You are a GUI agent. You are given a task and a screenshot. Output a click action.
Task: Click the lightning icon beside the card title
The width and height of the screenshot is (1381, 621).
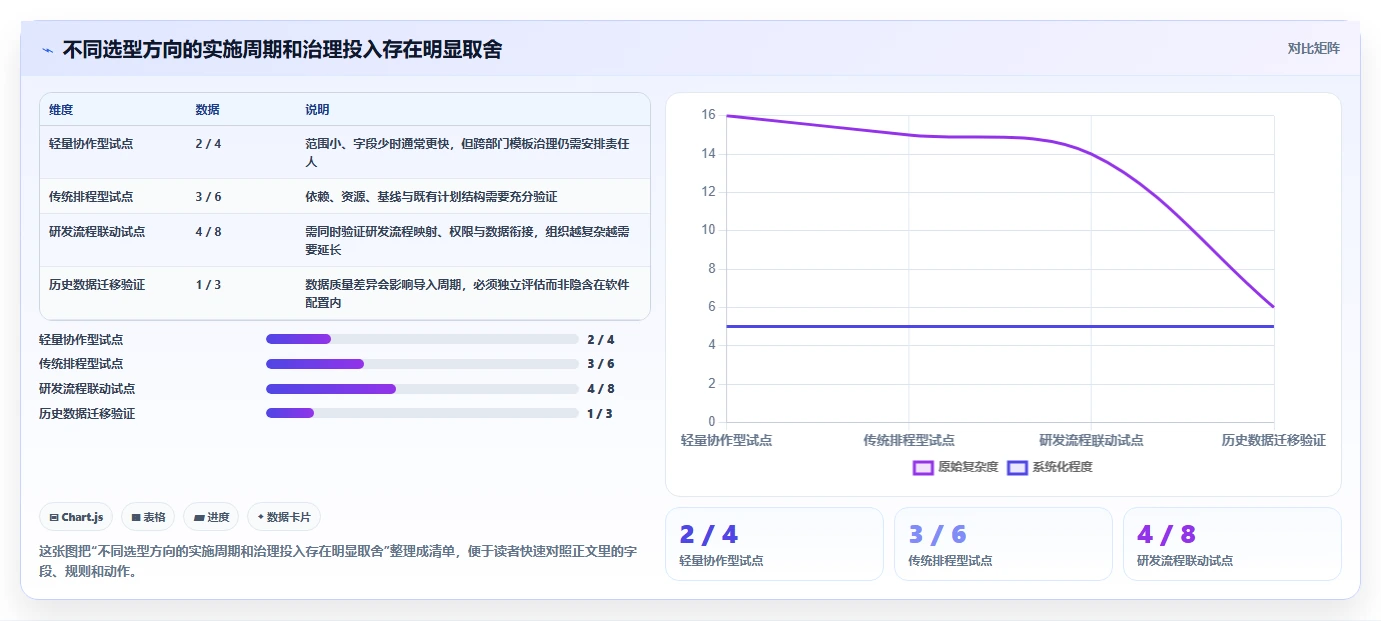click(47, 50)
